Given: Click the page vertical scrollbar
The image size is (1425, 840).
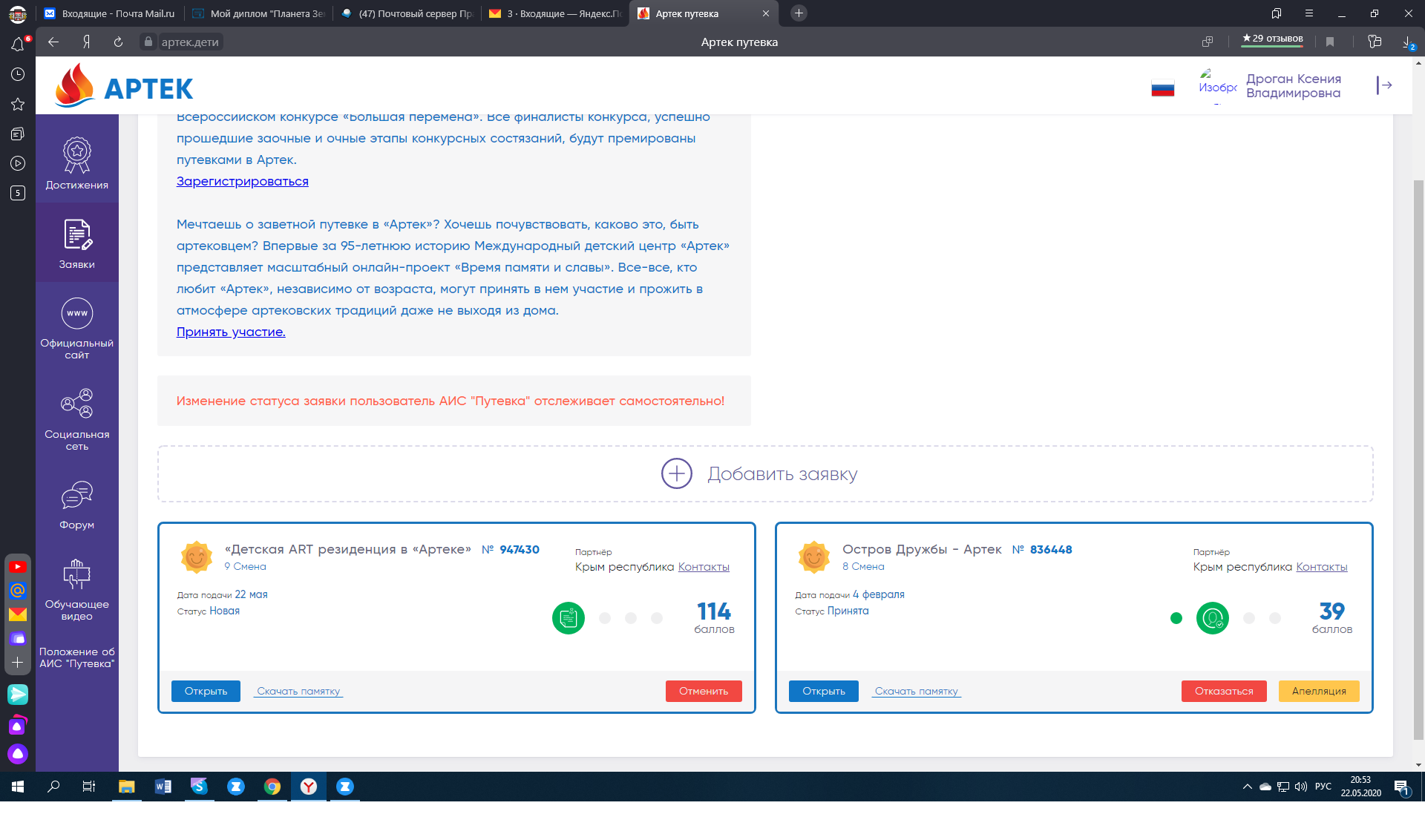Looking at the screenshot, I should [1418, 459].
